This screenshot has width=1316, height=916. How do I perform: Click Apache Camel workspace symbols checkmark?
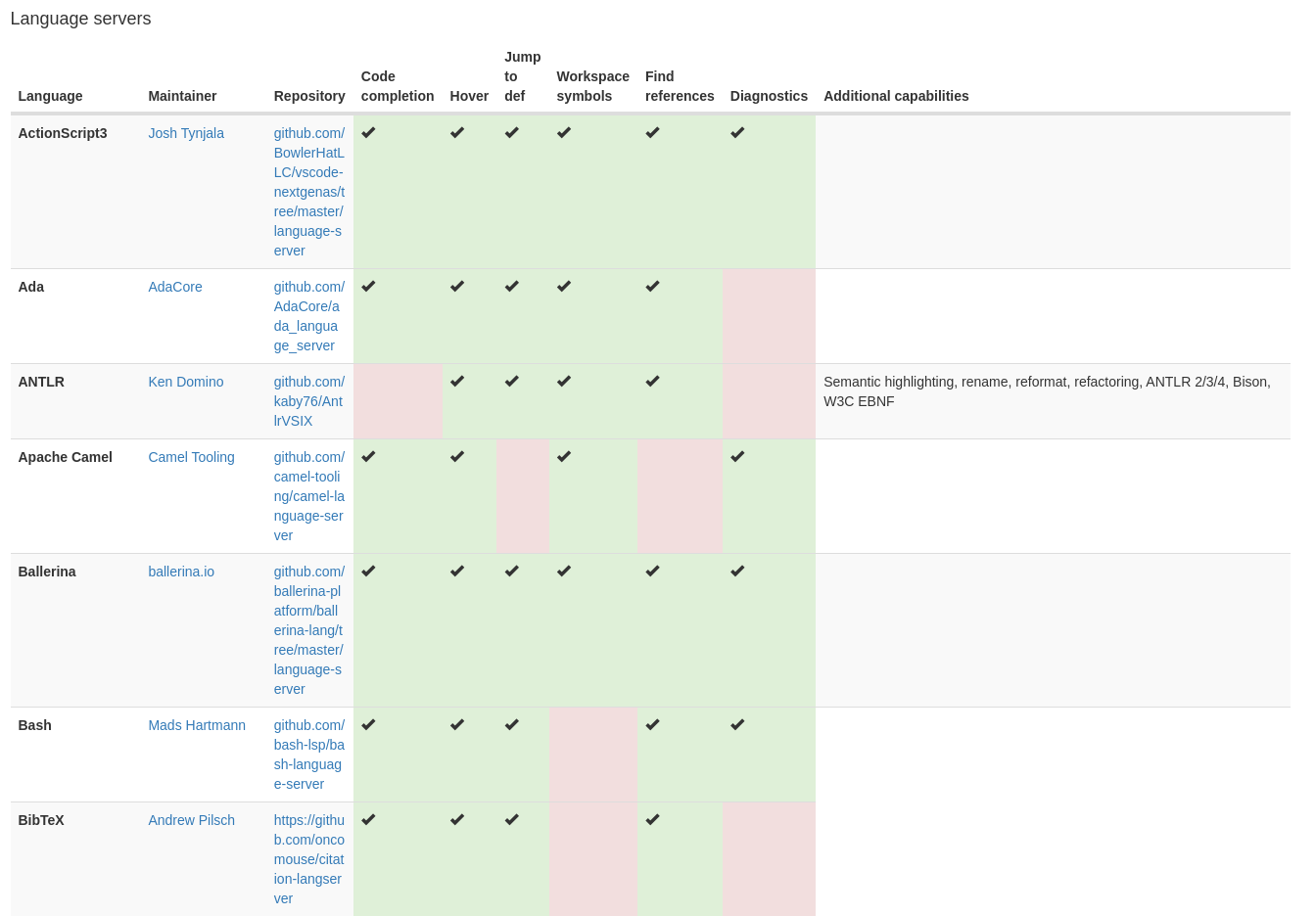[x=564, y=456]
